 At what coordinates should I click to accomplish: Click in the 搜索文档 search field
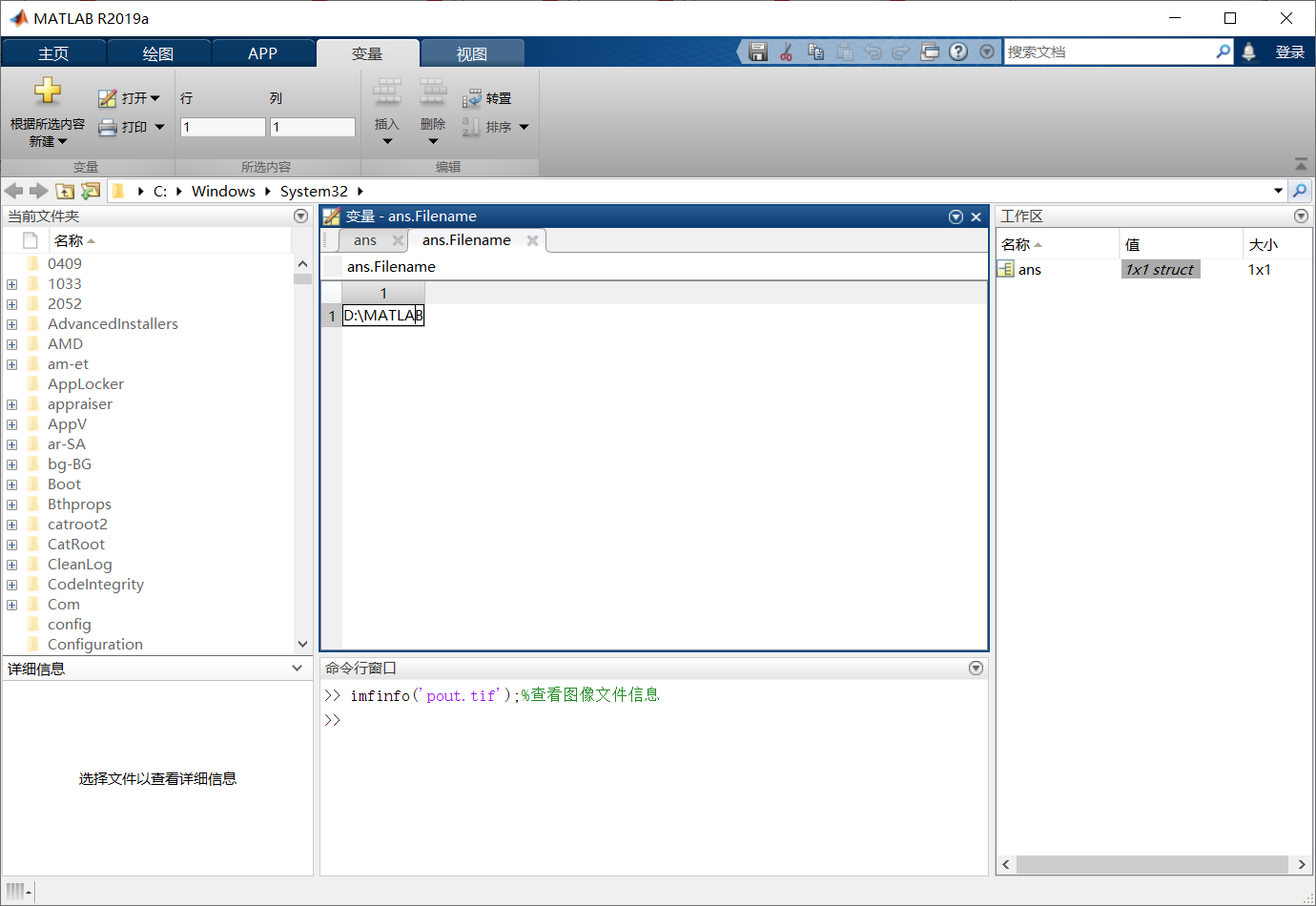click(x=1110, y=51)
